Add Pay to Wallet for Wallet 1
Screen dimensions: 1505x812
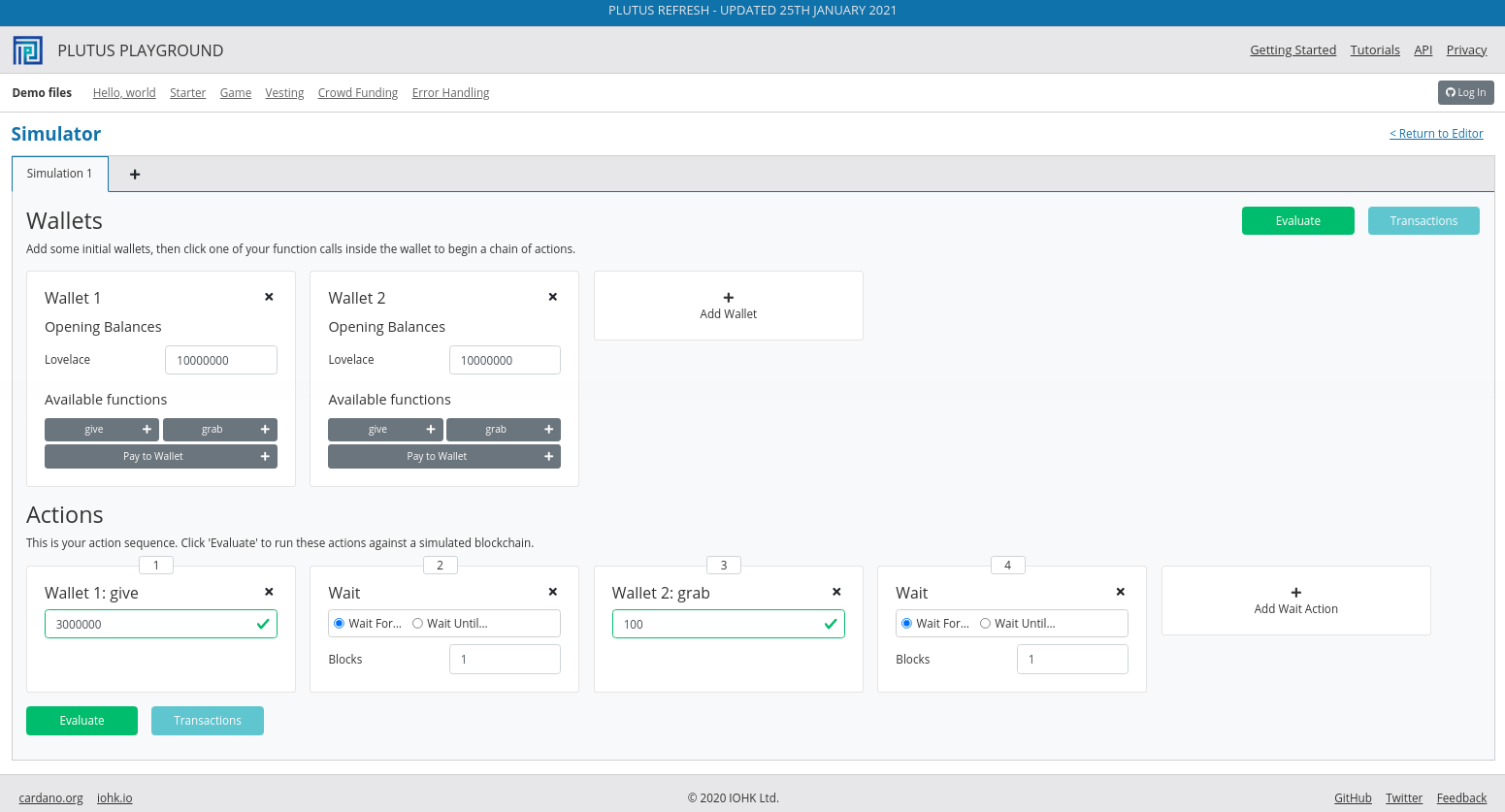click(x=160, y=456)
